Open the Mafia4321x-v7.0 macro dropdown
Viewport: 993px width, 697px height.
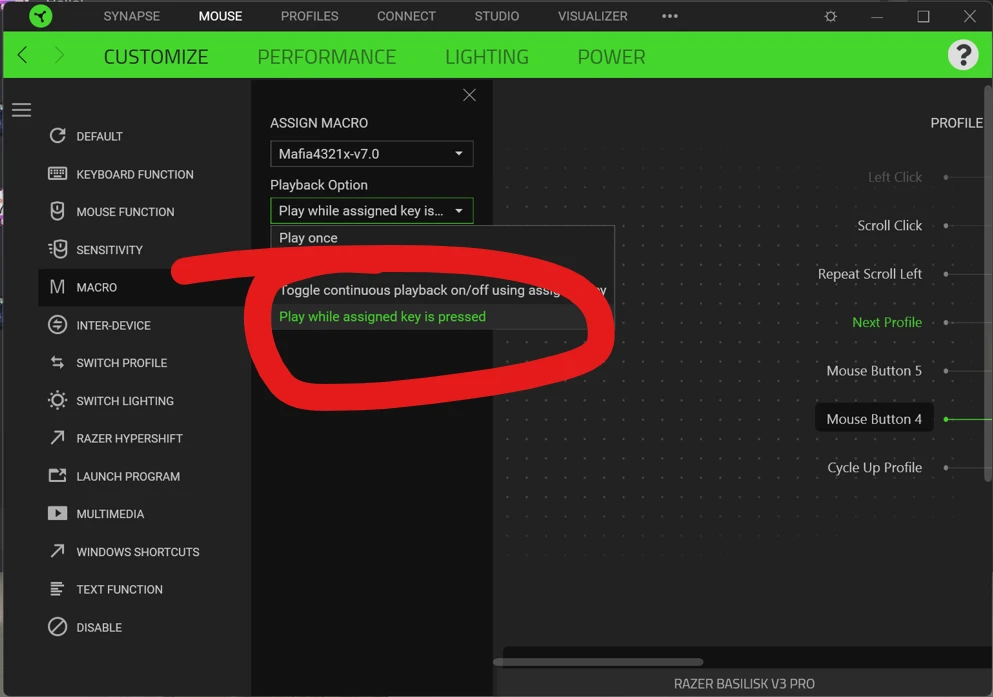tap(372, 154)
